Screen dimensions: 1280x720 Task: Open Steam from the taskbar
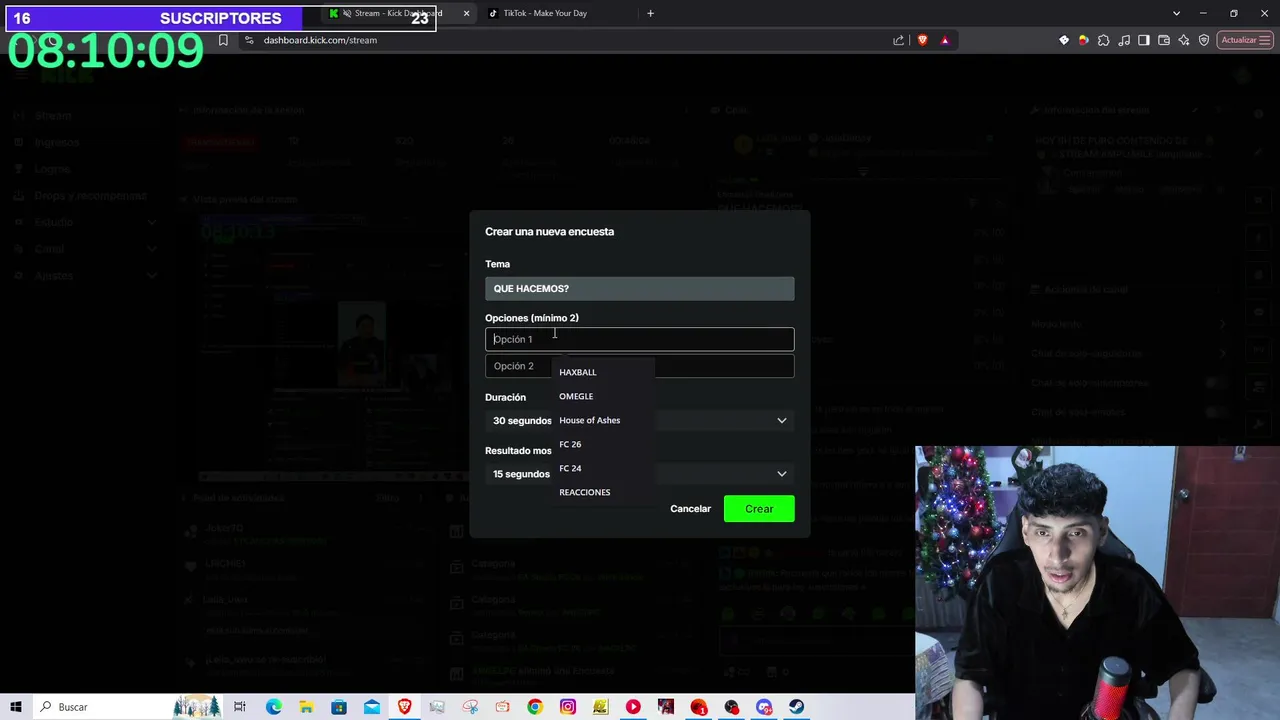[797, 707]
